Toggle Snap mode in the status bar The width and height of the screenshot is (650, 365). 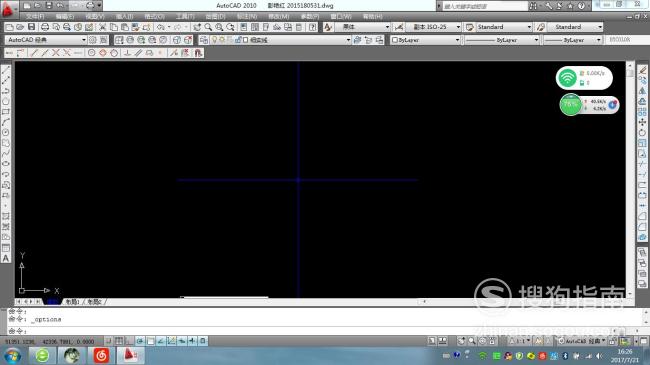pos(109,341)
